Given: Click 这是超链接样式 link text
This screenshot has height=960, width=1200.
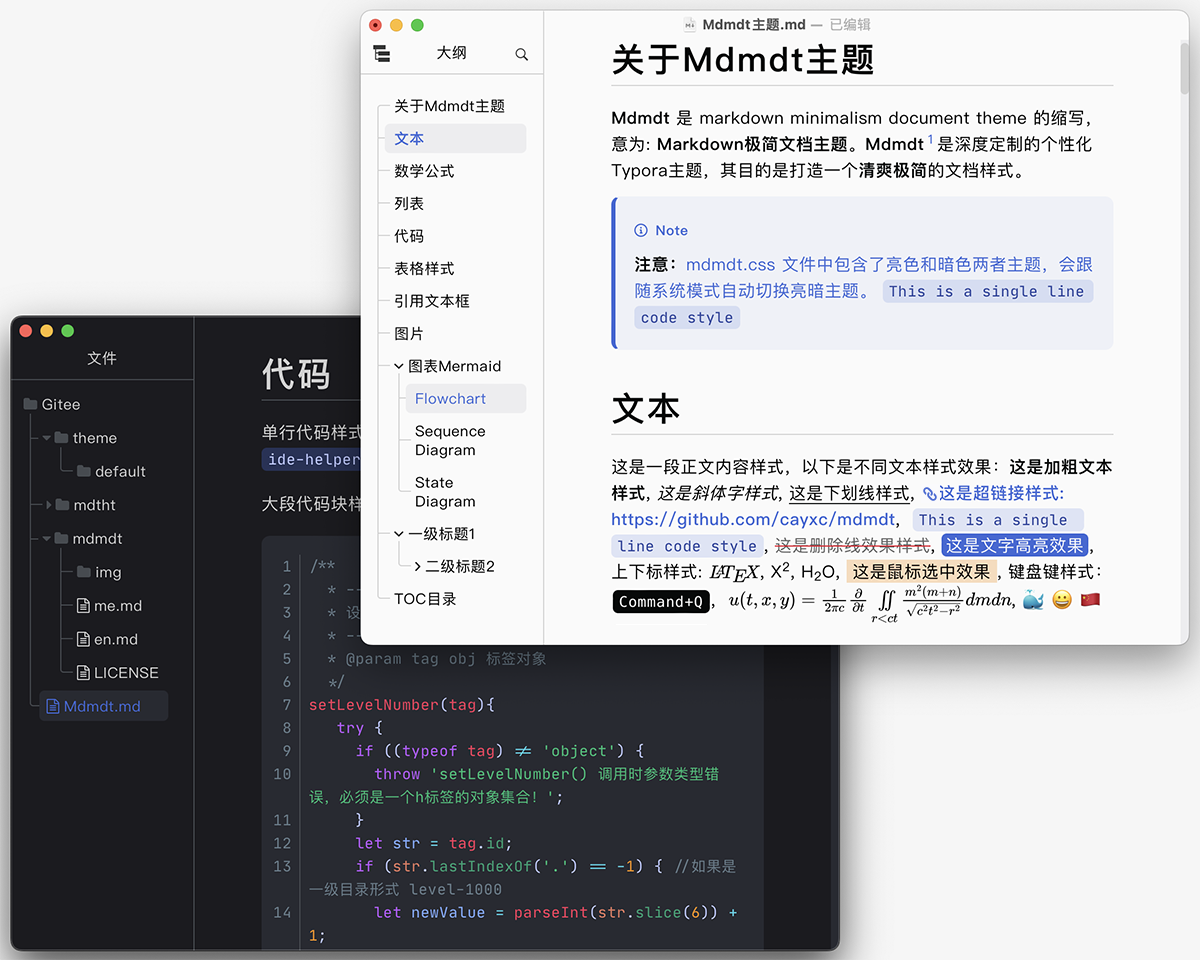Looking at the screenshot, I should (x=1002, y=494).
